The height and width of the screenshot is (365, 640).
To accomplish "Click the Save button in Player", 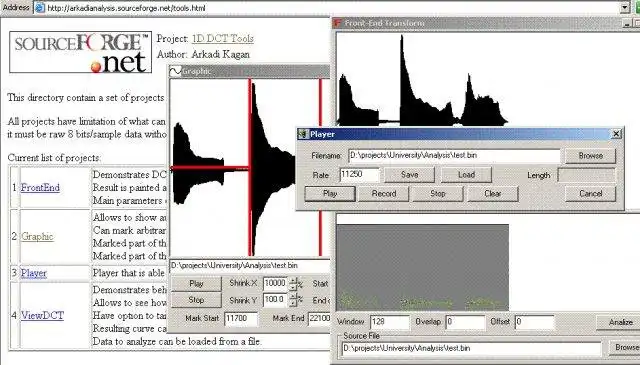I will tap(409, 175).
